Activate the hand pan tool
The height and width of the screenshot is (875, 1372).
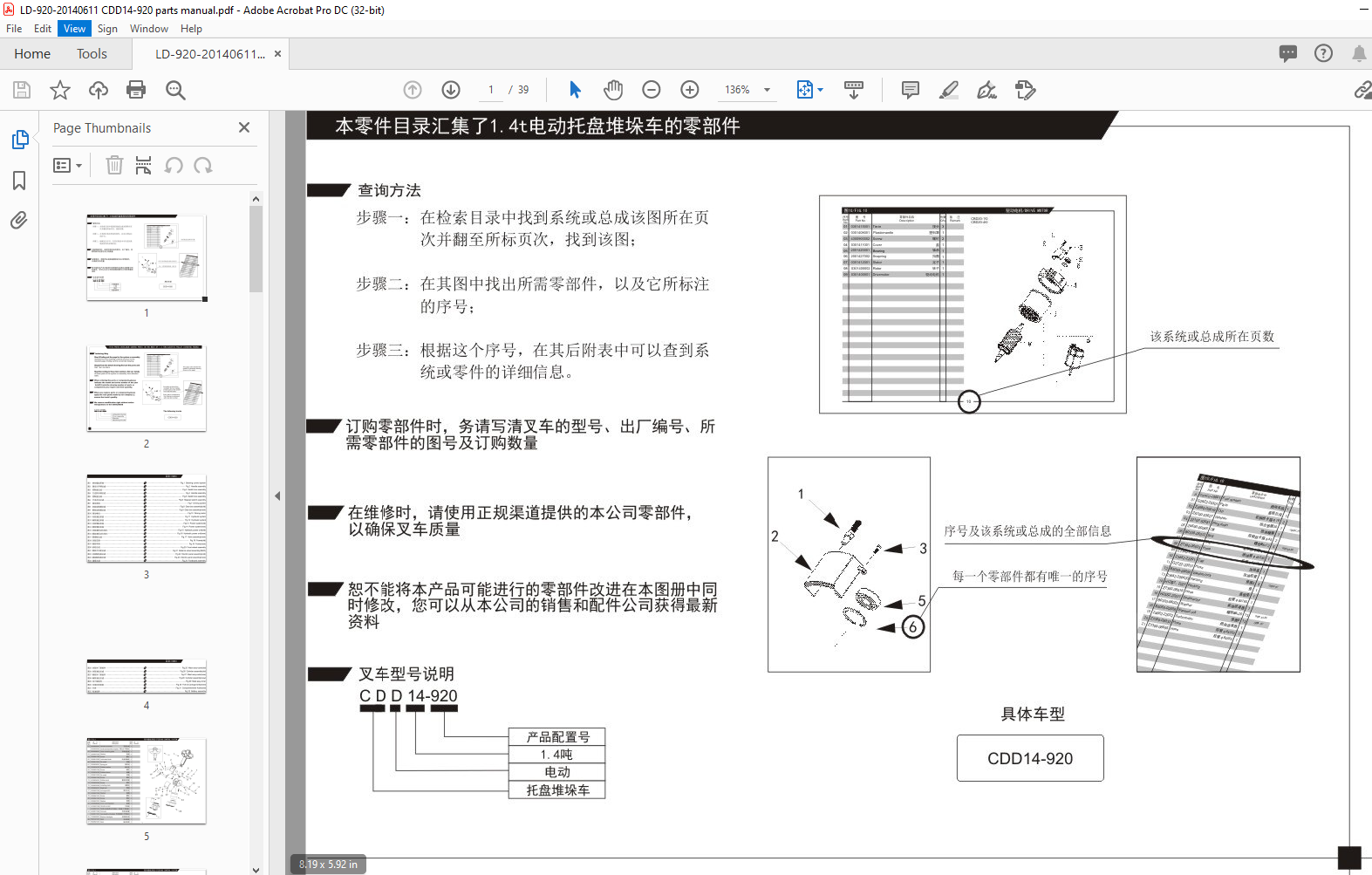[613, 90]
